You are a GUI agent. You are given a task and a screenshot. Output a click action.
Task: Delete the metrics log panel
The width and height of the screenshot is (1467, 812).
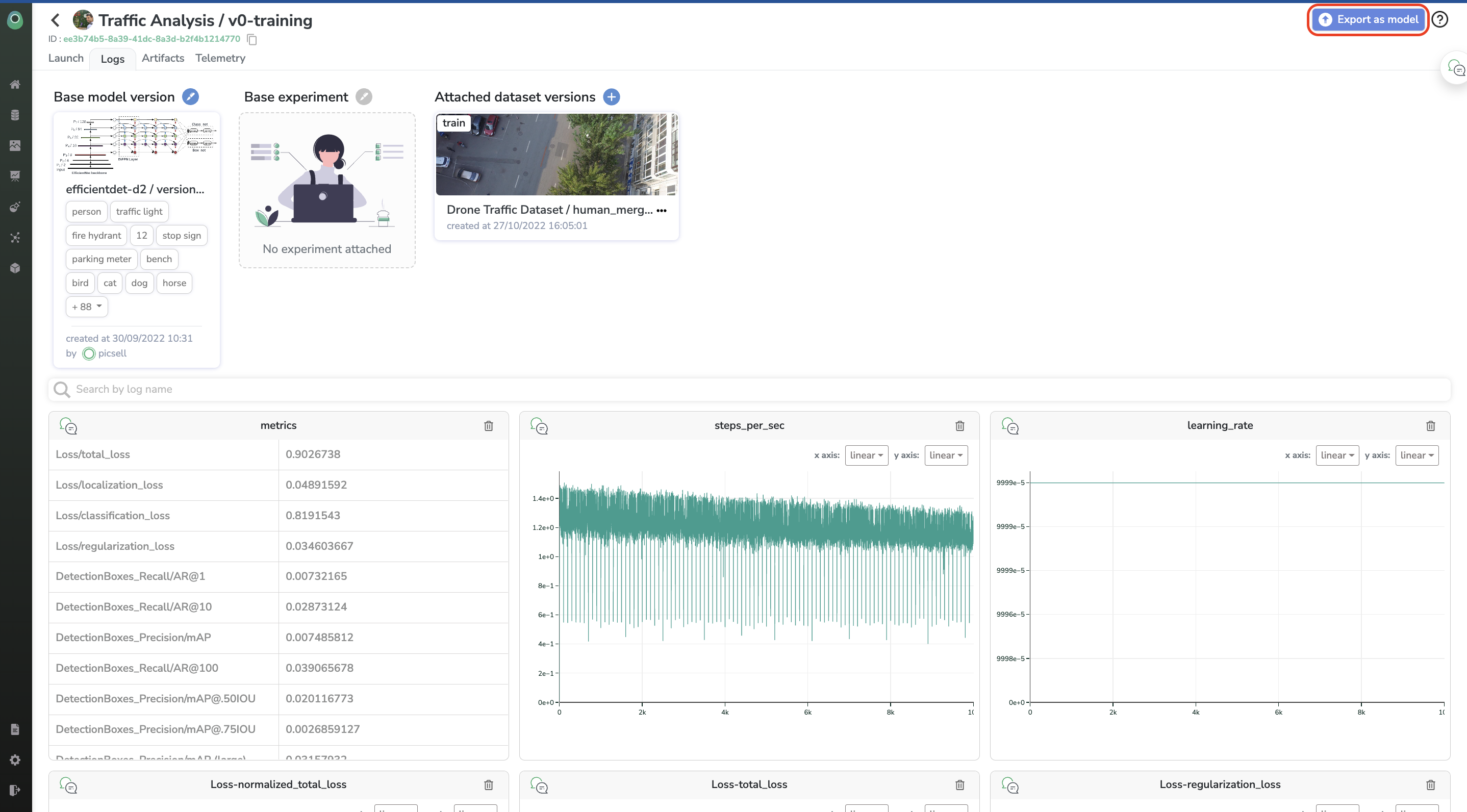click(x=488, y=426)
